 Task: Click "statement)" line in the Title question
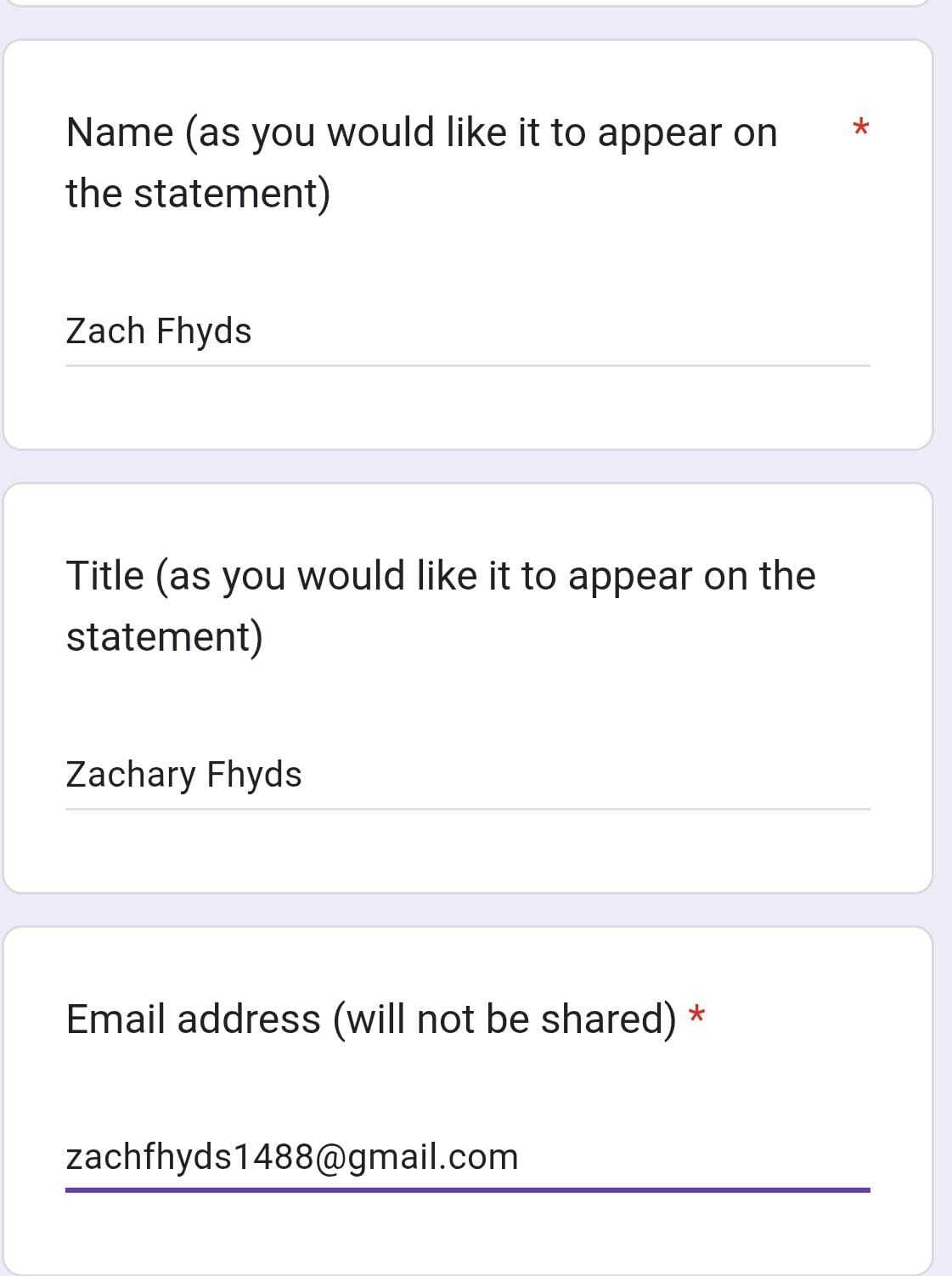pos(165,637)
